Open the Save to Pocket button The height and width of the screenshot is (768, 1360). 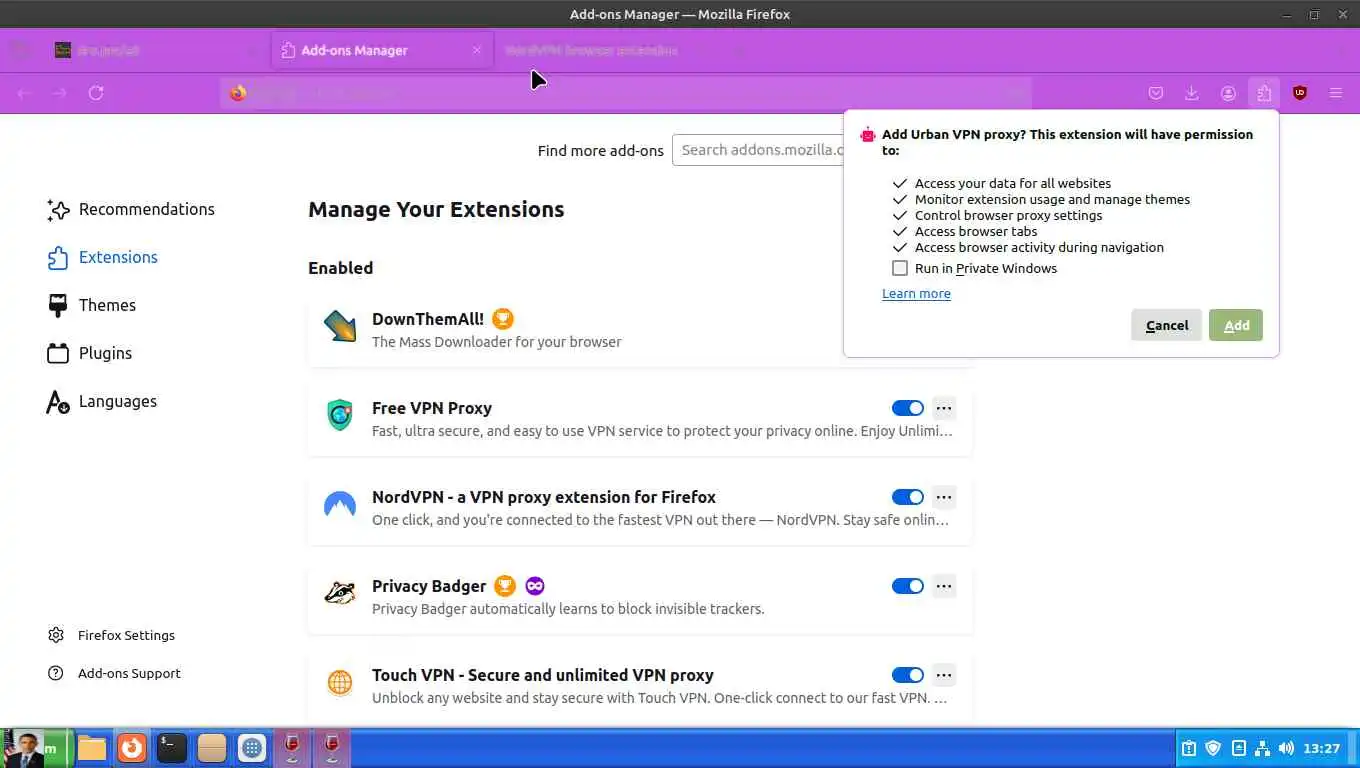[1156, 93]
